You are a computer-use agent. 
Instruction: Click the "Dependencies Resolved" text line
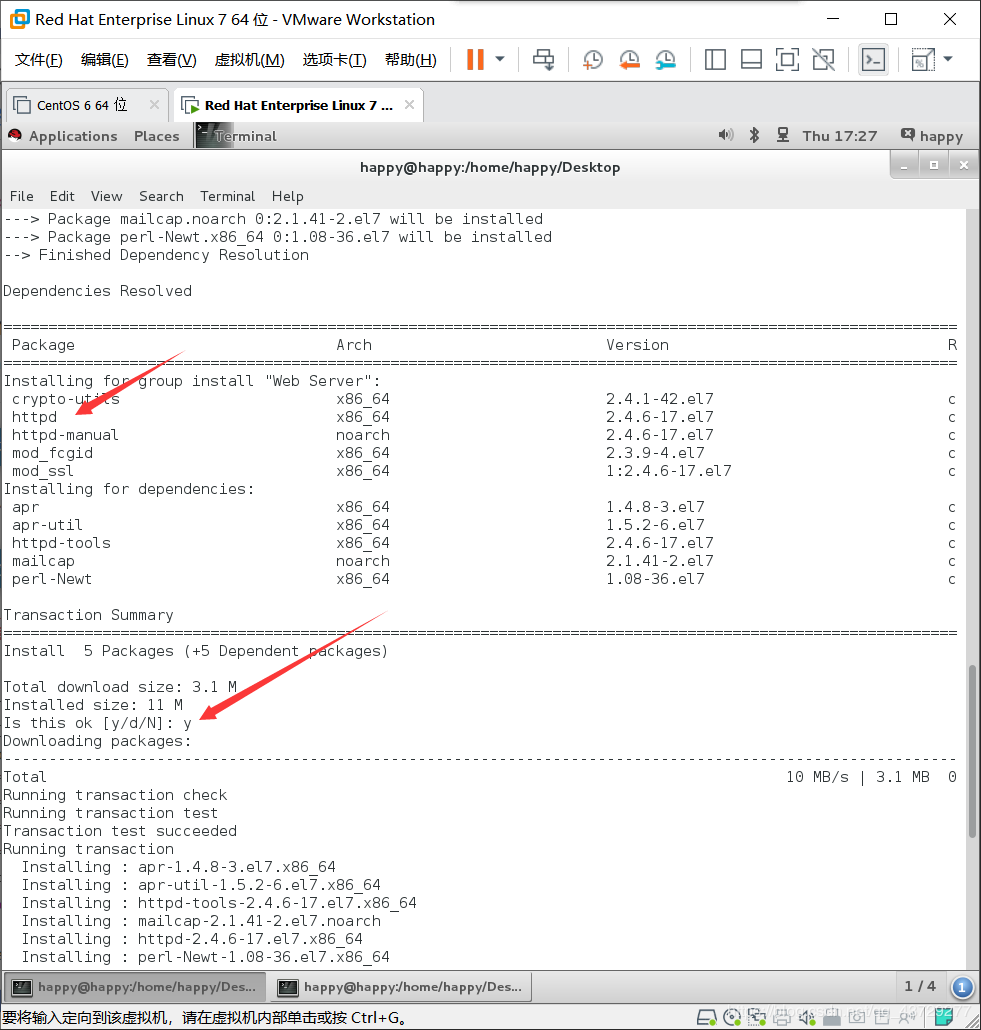[98, 291]
